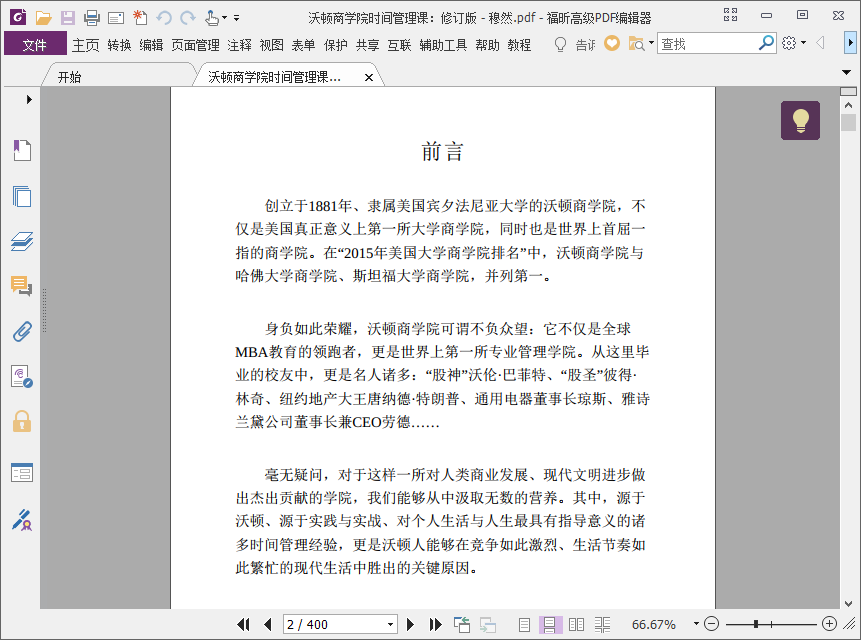861x640 pixels.
Task: Click the 前言 heading text
Action: [443, 151]
